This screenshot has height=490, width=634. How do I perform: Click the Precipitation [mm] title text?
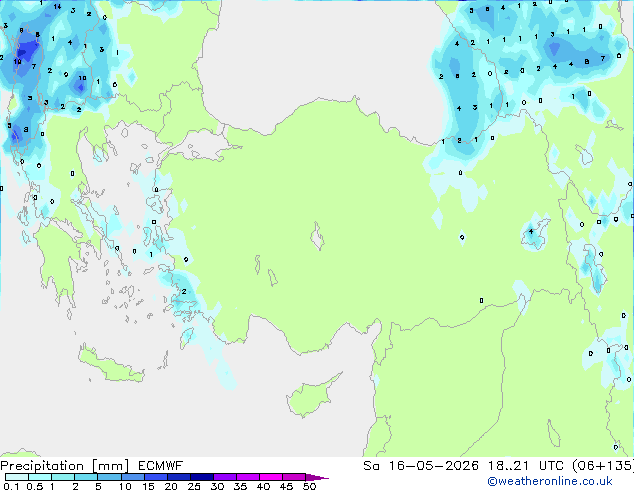[x=65, y=466]
